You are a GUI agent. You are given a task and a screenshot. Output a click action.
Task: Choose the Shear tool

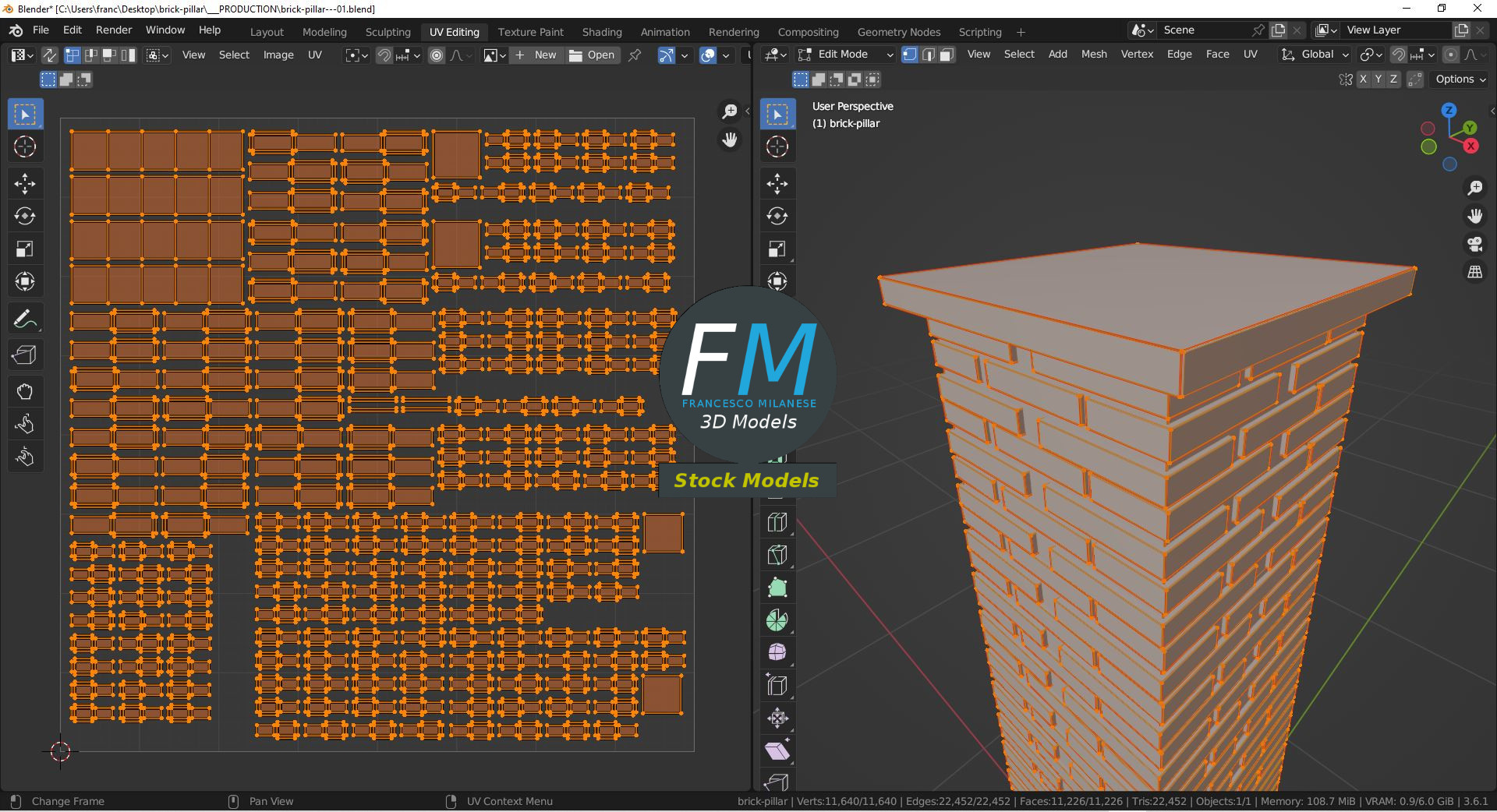(x=777, y=750)
